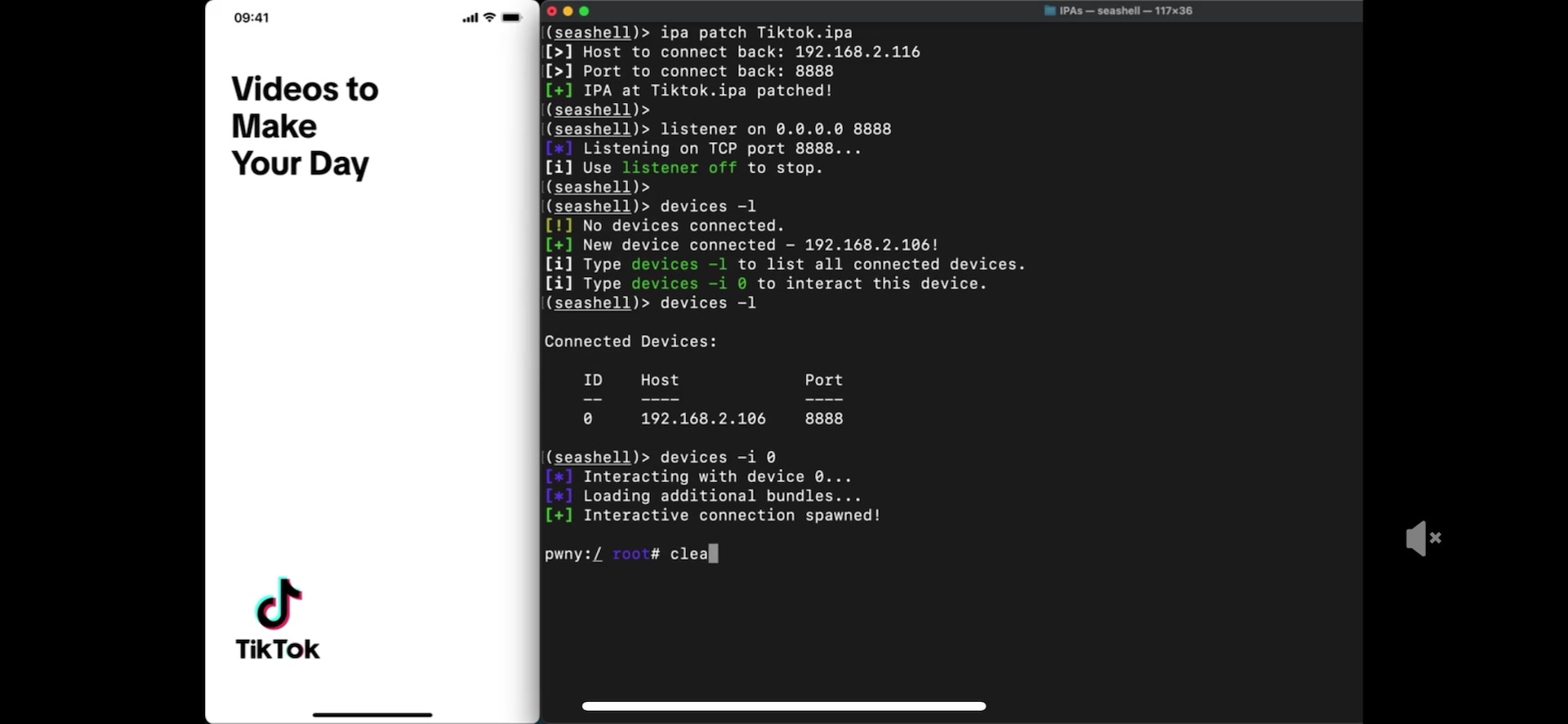Viewport: 1568px width, 724px height.
Task: Click the 'IPA at Tiktok.ipa patched!' line
Action: (x=708, y=91)
